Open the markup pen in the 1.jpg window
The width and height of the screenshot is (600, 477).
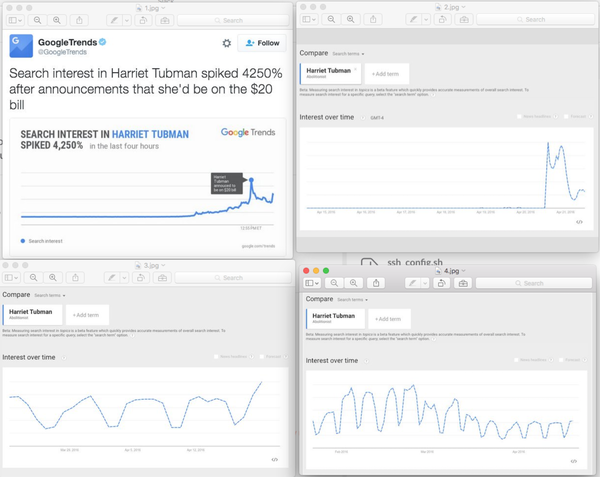click(x=114, y=20)
